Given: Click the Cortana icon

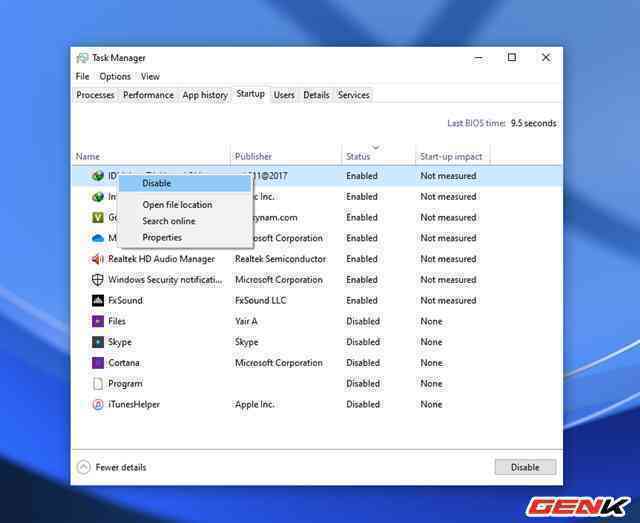Looking at the screenshot, I should (x=98, y=363).
